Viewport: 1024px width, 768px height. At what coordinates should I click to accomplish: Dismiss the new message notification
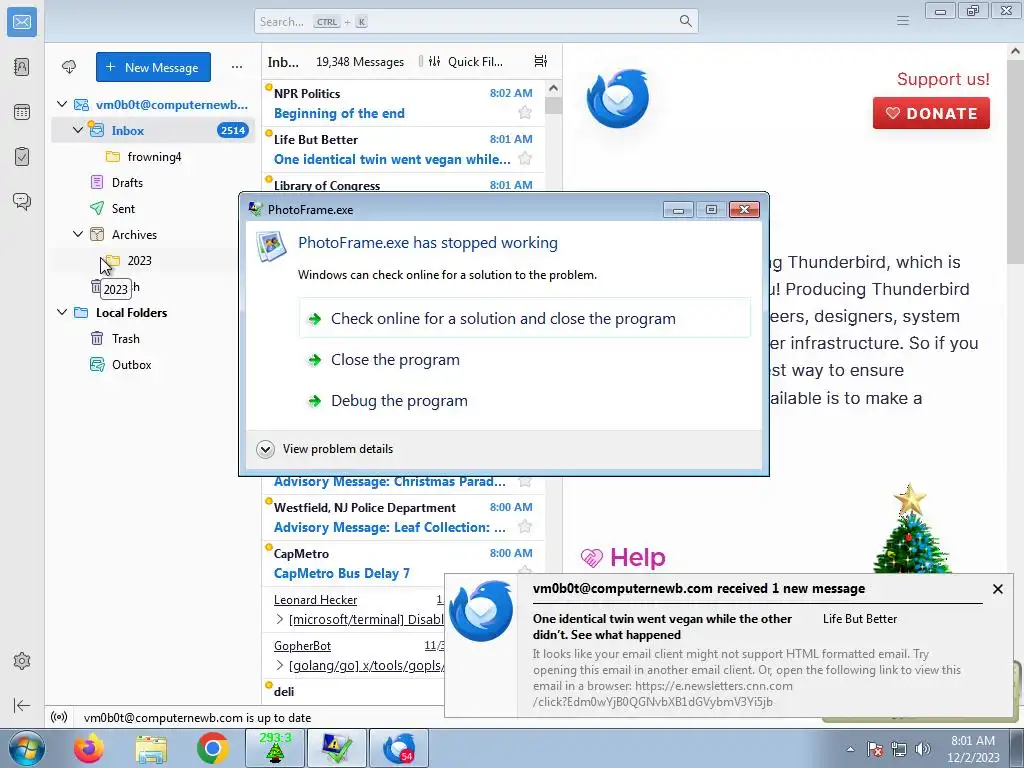tap(997, 589)
